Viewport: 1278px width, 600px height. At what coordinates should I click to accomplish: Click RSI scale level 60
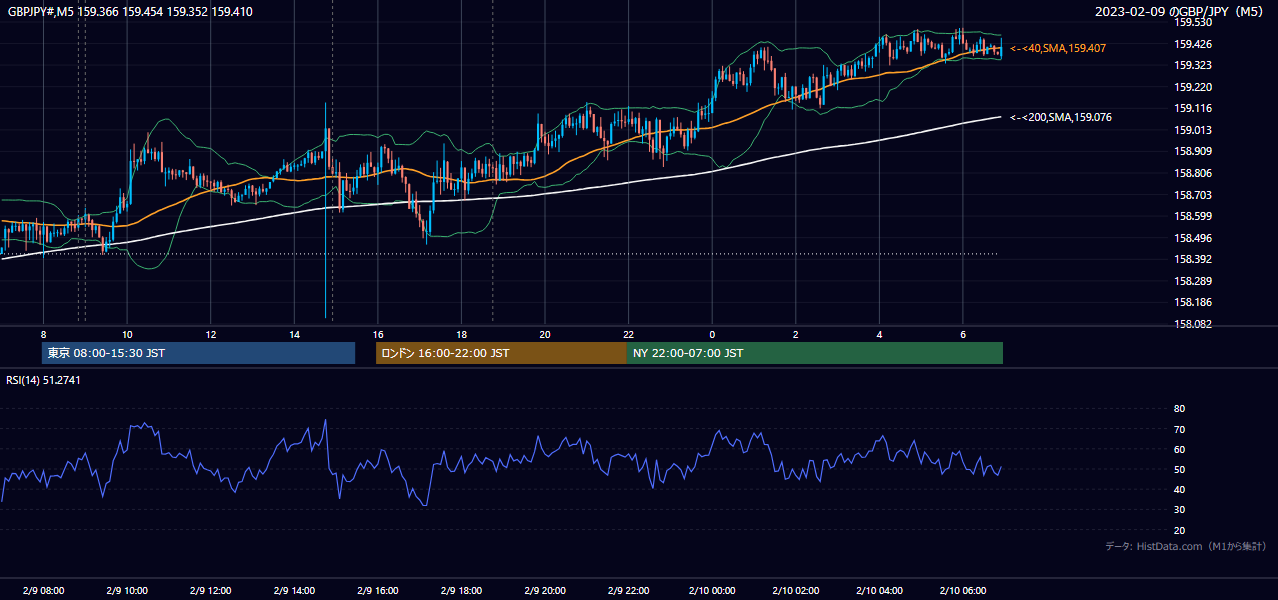click(x=1180, y=450)
